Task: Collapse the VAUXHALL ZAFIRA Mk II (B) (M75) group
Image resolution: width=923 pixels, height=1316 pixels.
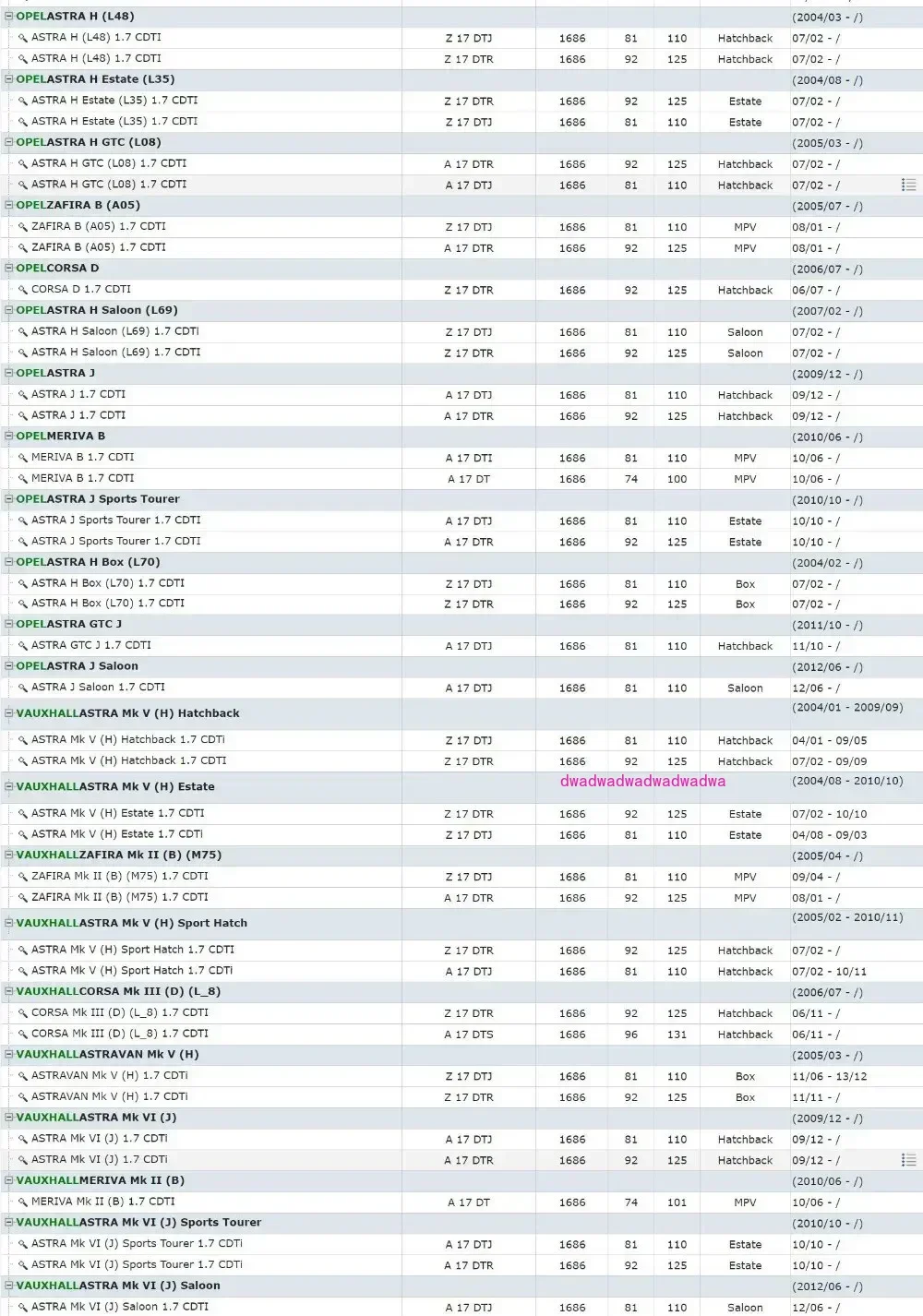Action: tap(9, 855)
